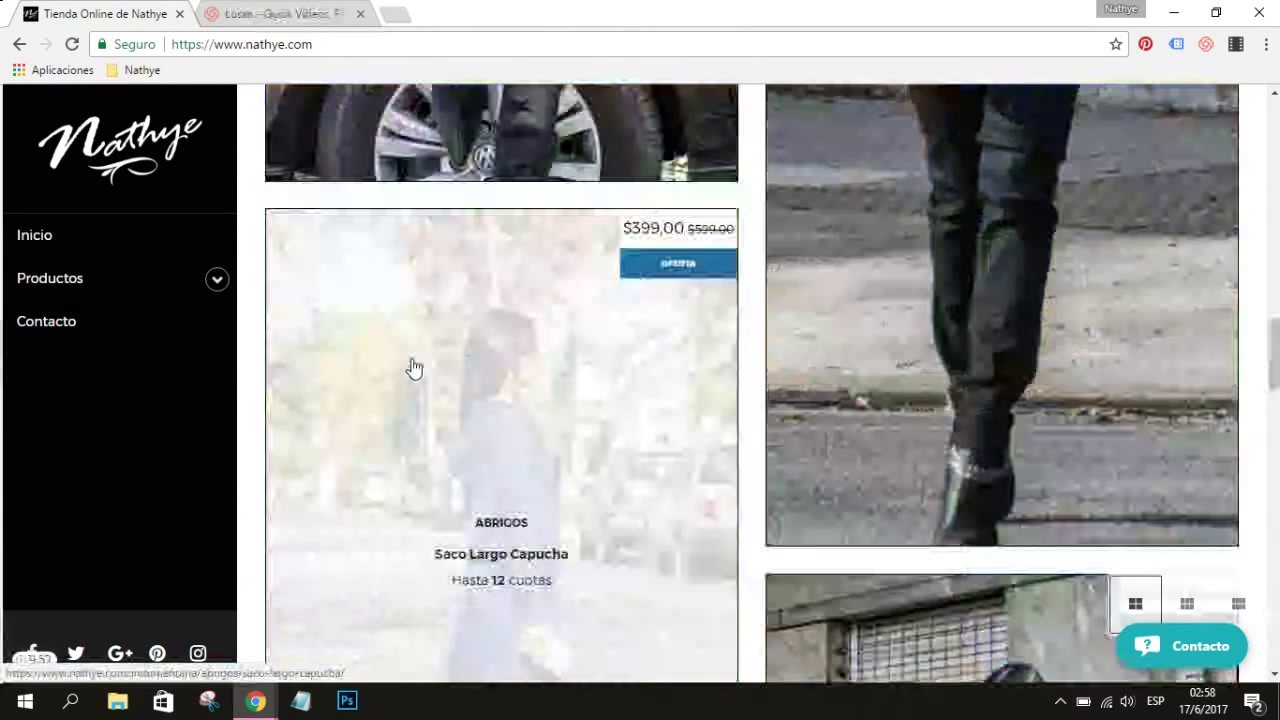Open the boots product photo
Viewport: 1280px width, 720px height.
pyautogui.click(x=1002, y=315)
